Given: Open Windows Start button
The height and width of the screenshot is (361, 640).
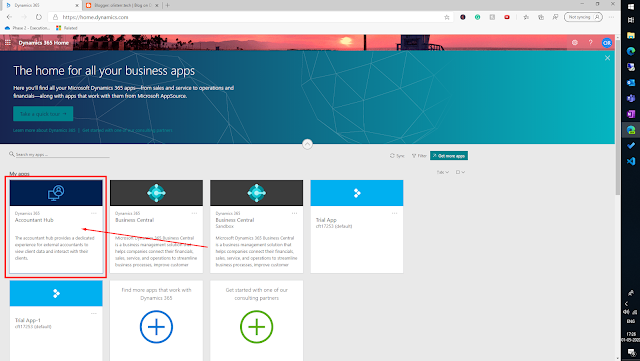Looking at the screenshot, I should point(631,7).
